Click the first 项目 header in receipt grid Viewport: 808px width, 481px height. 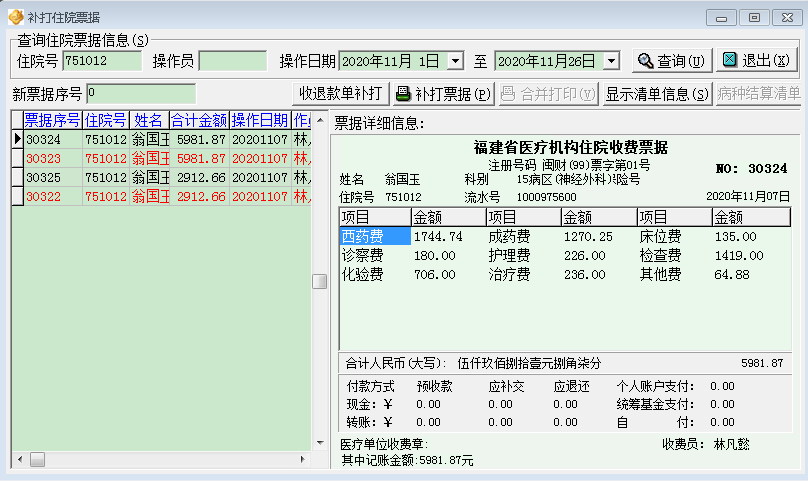pyautogui.click(x=375, y=217)
